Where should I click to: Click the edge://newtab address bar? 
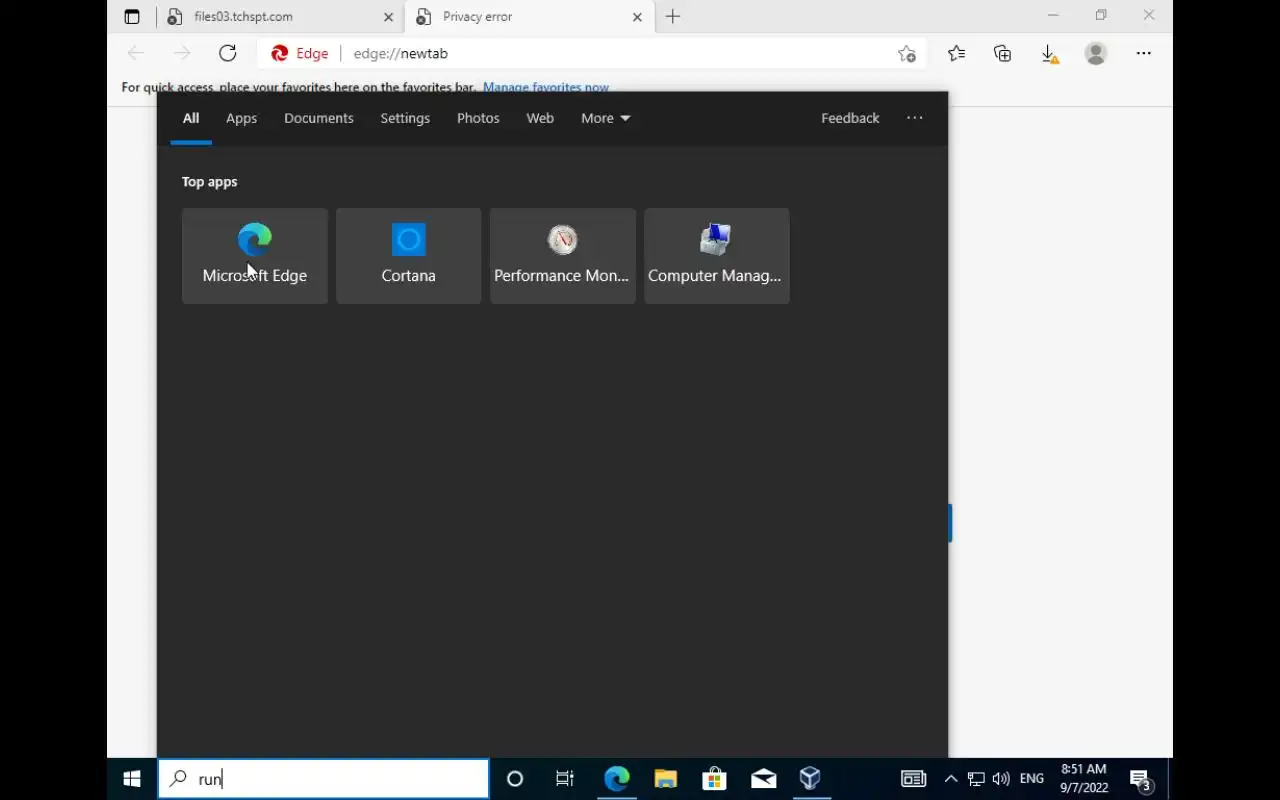pyautogui.click(x=591, y=53)
